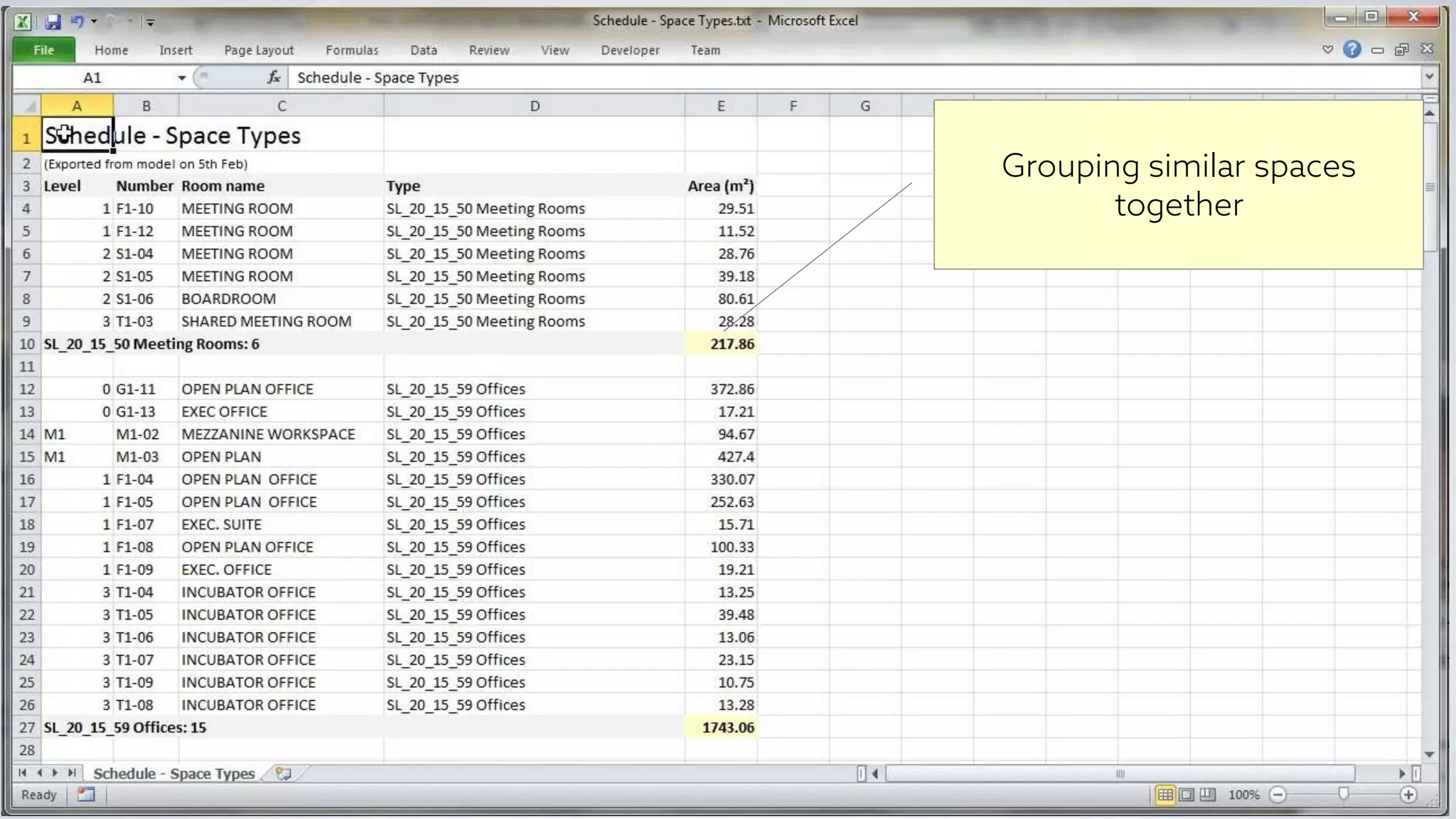Click the zoom out minus button
This screenshot has width=1456, height=819.
pyautogui.click(x=1278, y=795)
